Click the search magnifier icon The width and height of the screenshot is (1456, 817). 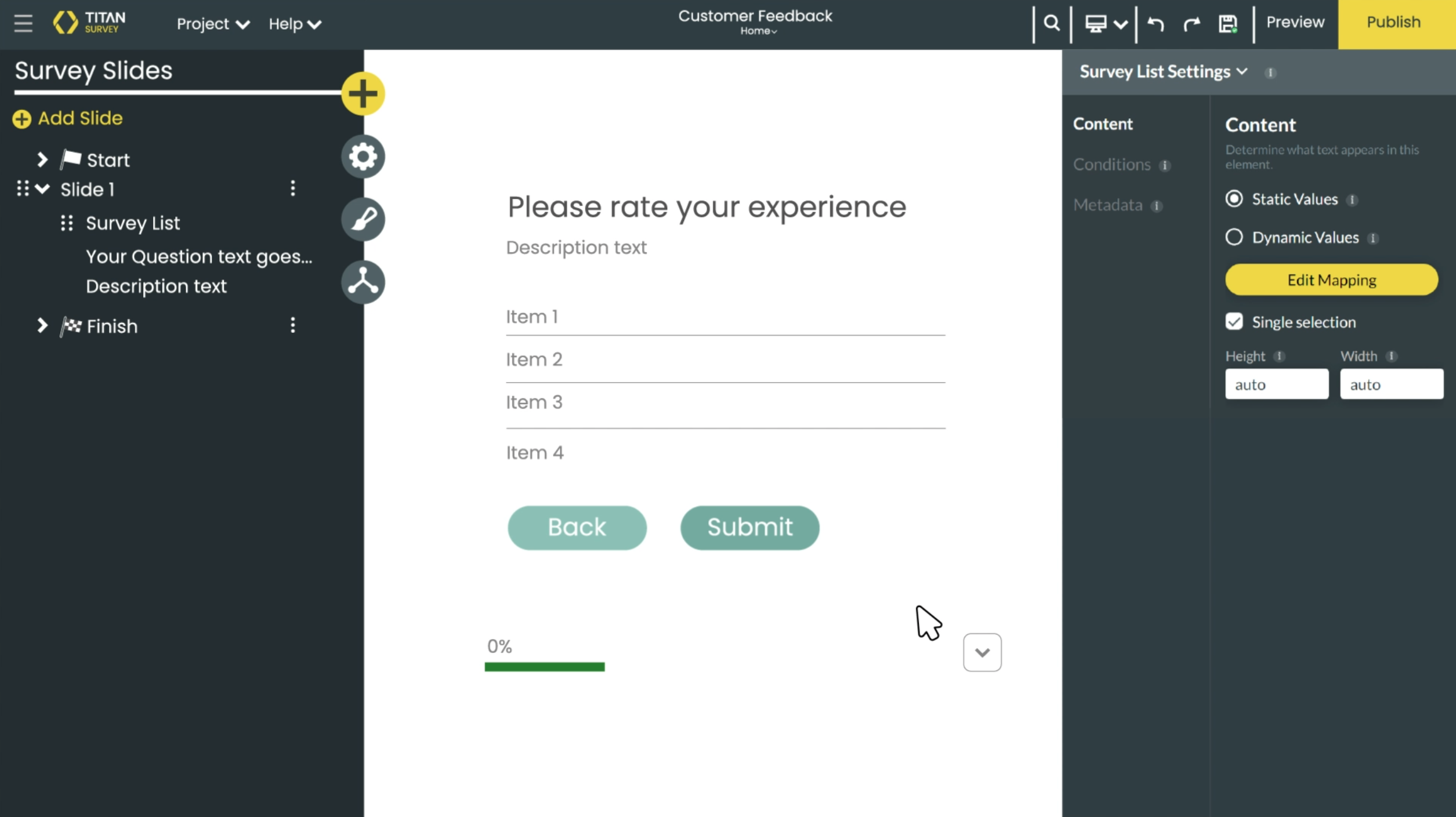pyautogui.click(x=1052, y=24)
